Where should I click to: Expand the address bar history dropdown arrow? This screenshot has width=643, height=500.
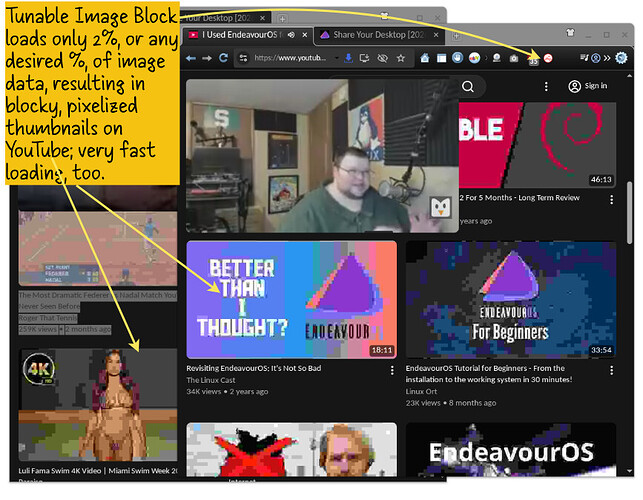pyautogui.click(x=337, y=58)
